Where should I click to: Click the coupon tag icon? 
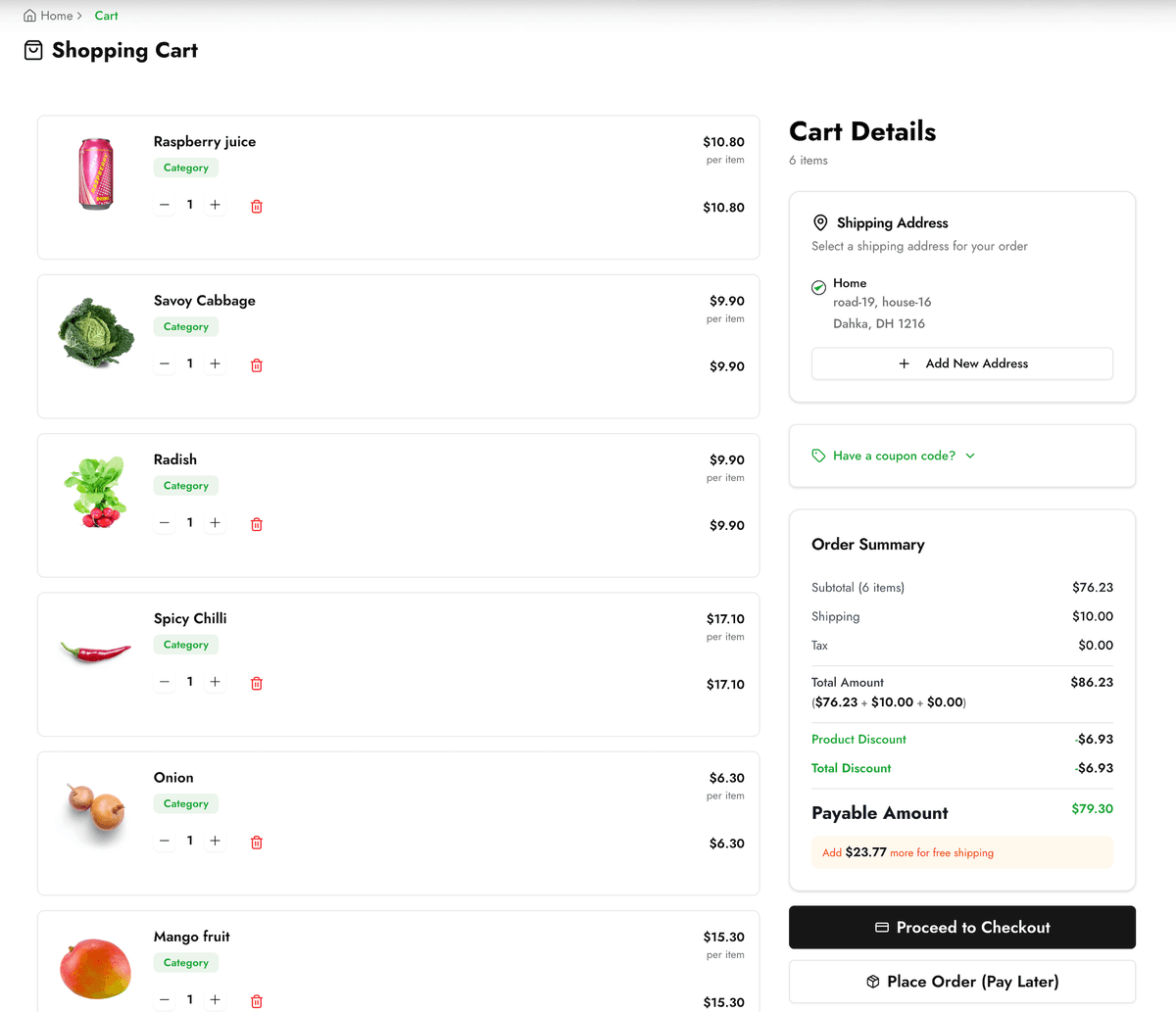818,456
